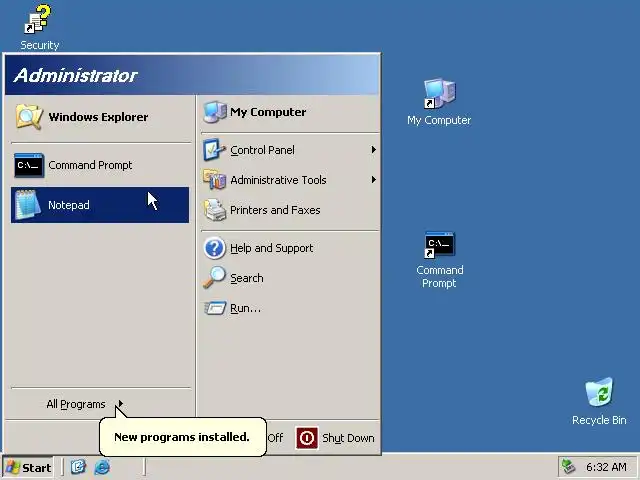
Task: Select the My Computer desktop icon
Action: pyautogui.click(x=439, y=94)
